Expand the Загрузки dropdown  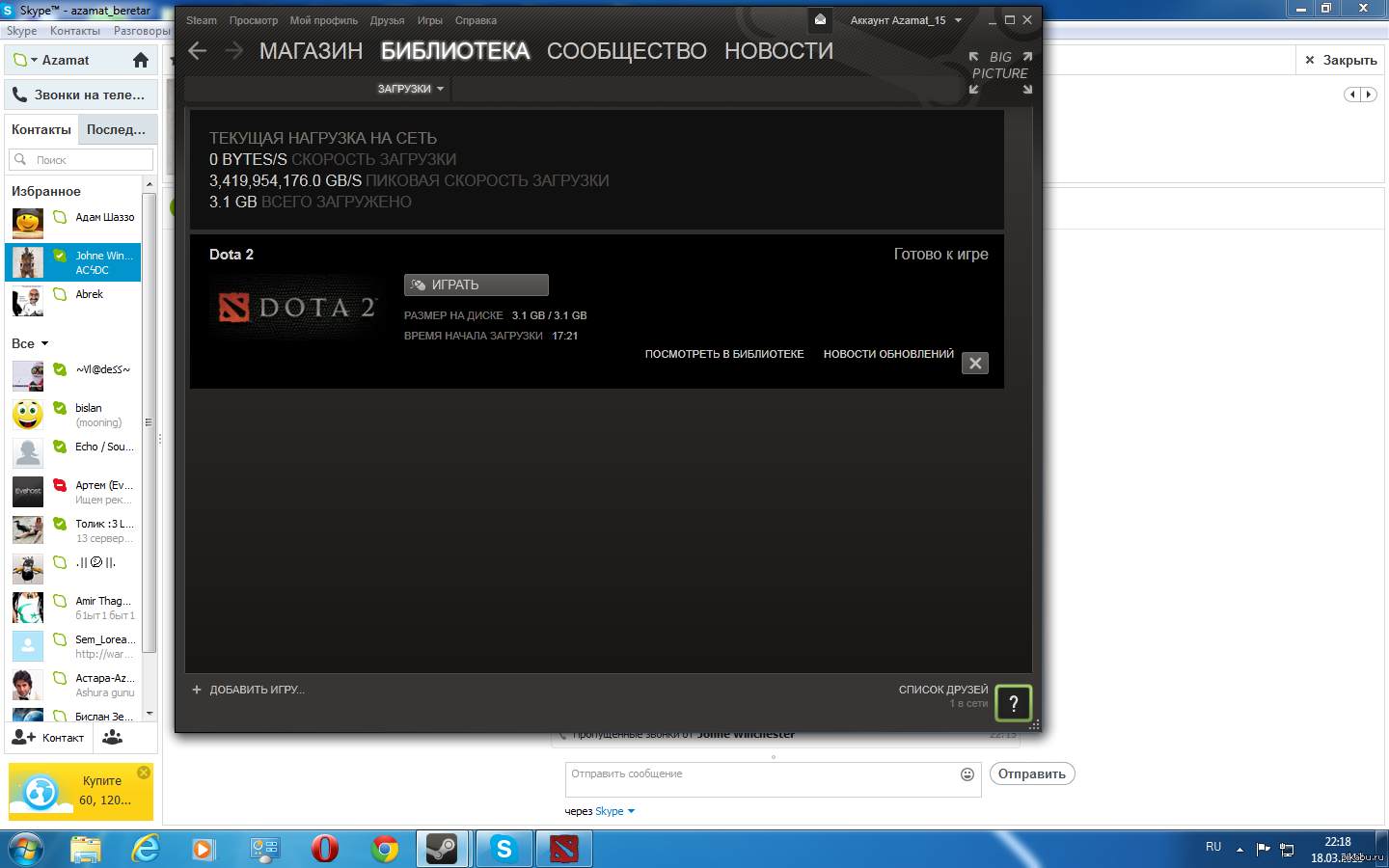[411, 89]
